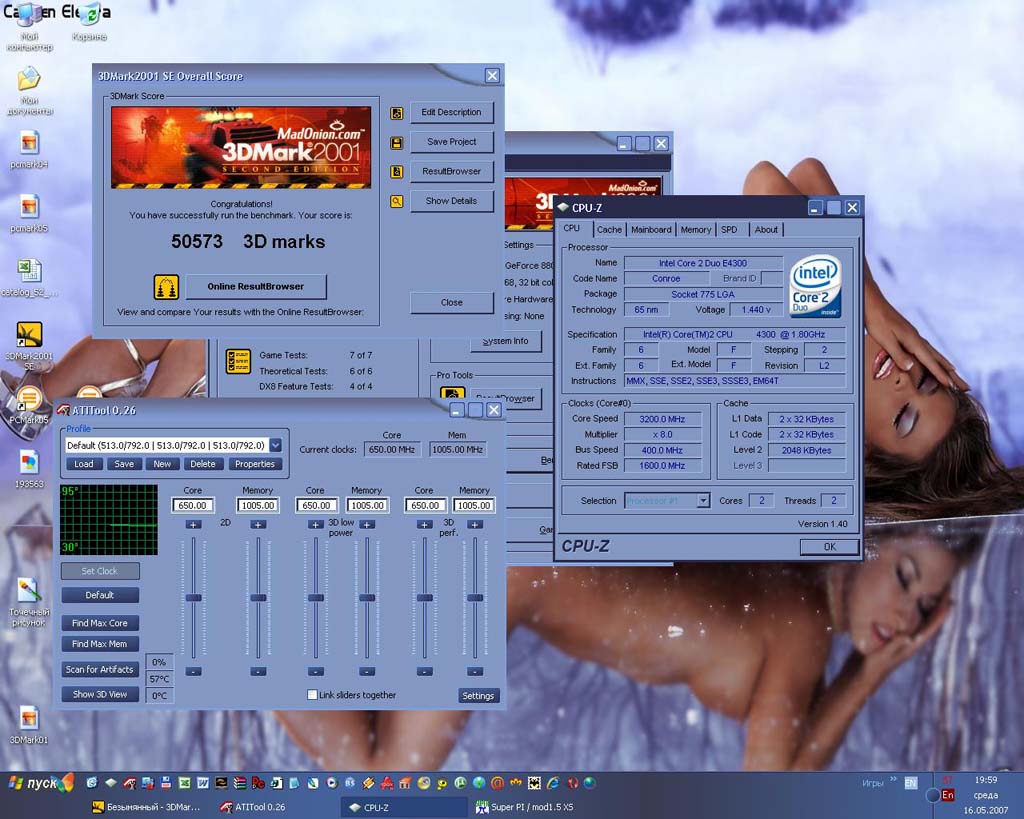Viewport: 1024px width, 819px height.
Task: Open the About tab in CPU-Z
Action: coord(766,230)
